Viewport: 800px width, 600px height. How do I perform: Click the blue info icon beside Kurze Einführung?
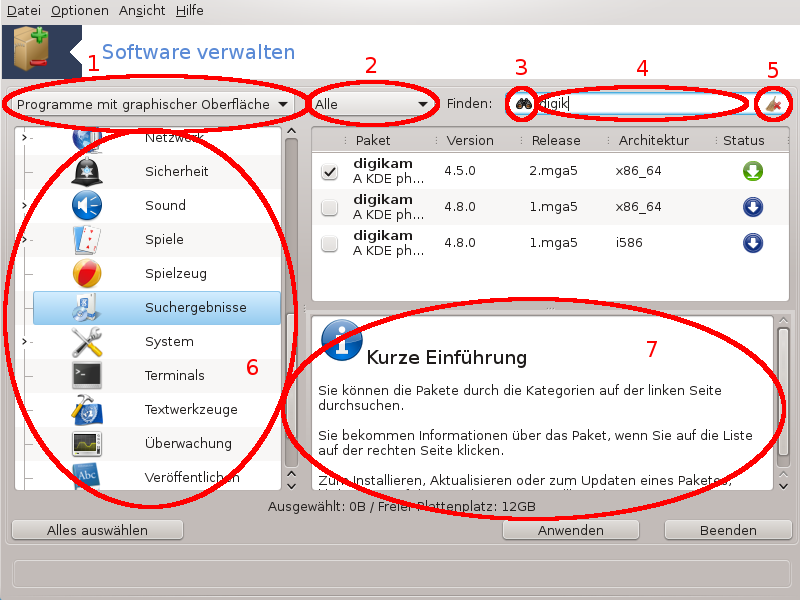coord(342,340)
